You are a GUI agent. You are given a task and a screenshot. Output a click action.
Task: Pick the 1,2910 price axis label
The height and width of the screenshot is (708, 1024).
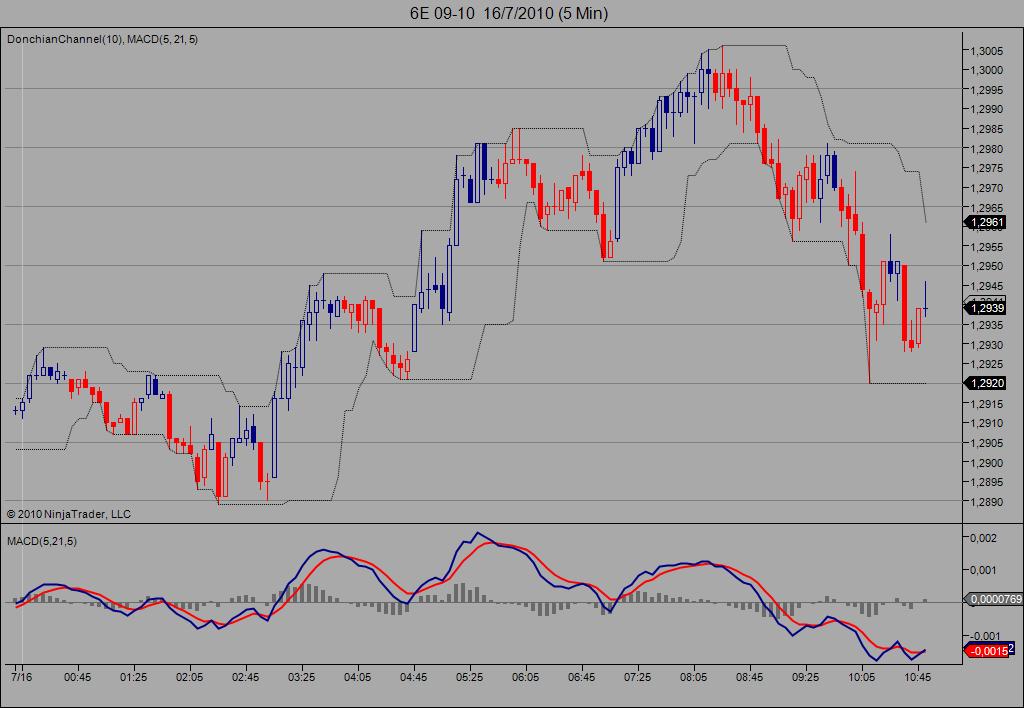point(986,423)
